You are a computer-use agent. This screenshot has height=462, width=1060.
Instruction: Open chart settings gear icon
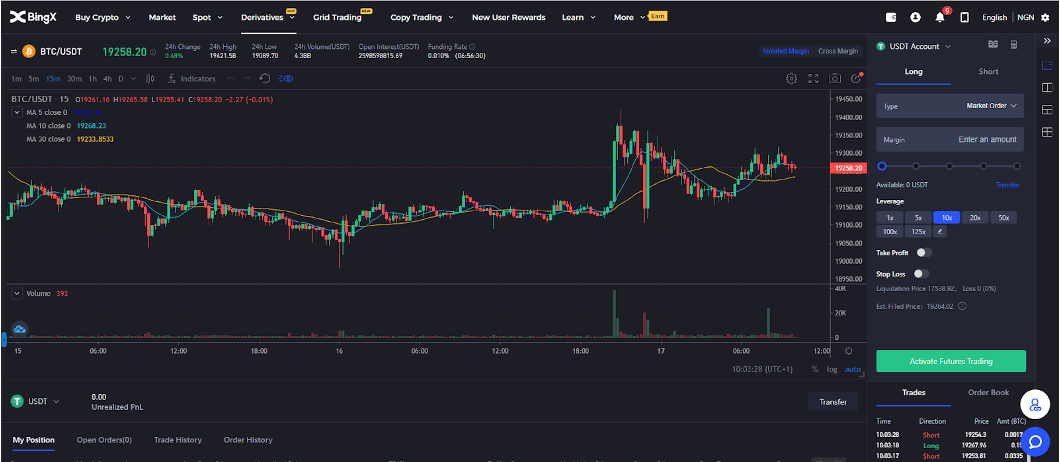coord(791,78)
